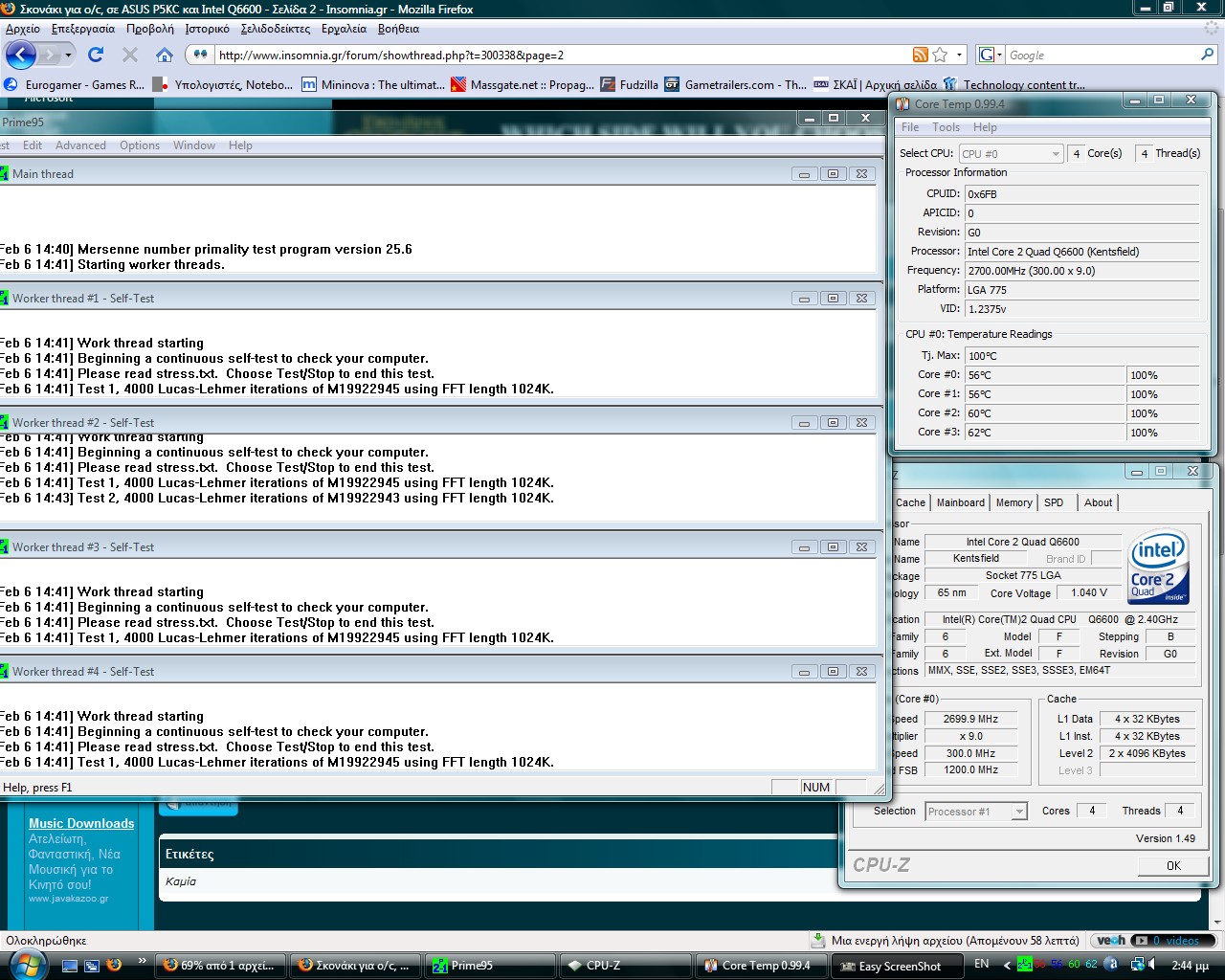Screen dimensions: 1225x980
Task: Switch to 69% download taskbar button
Action: tap(221, 966)
